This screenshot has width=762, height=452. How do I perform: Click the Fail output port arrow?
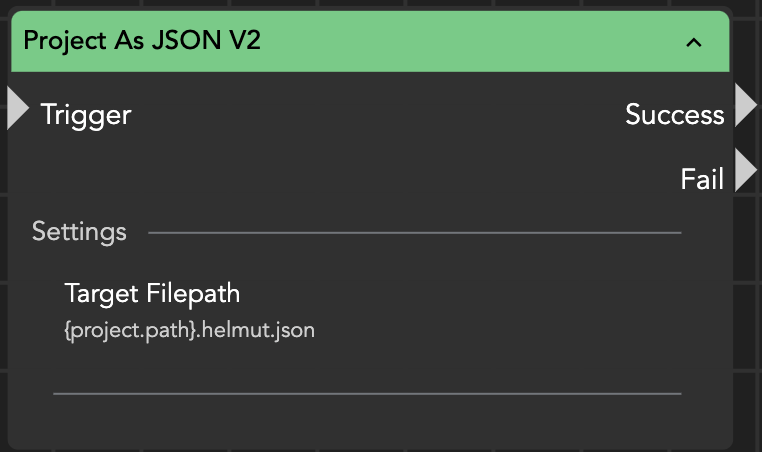[746, 170]
